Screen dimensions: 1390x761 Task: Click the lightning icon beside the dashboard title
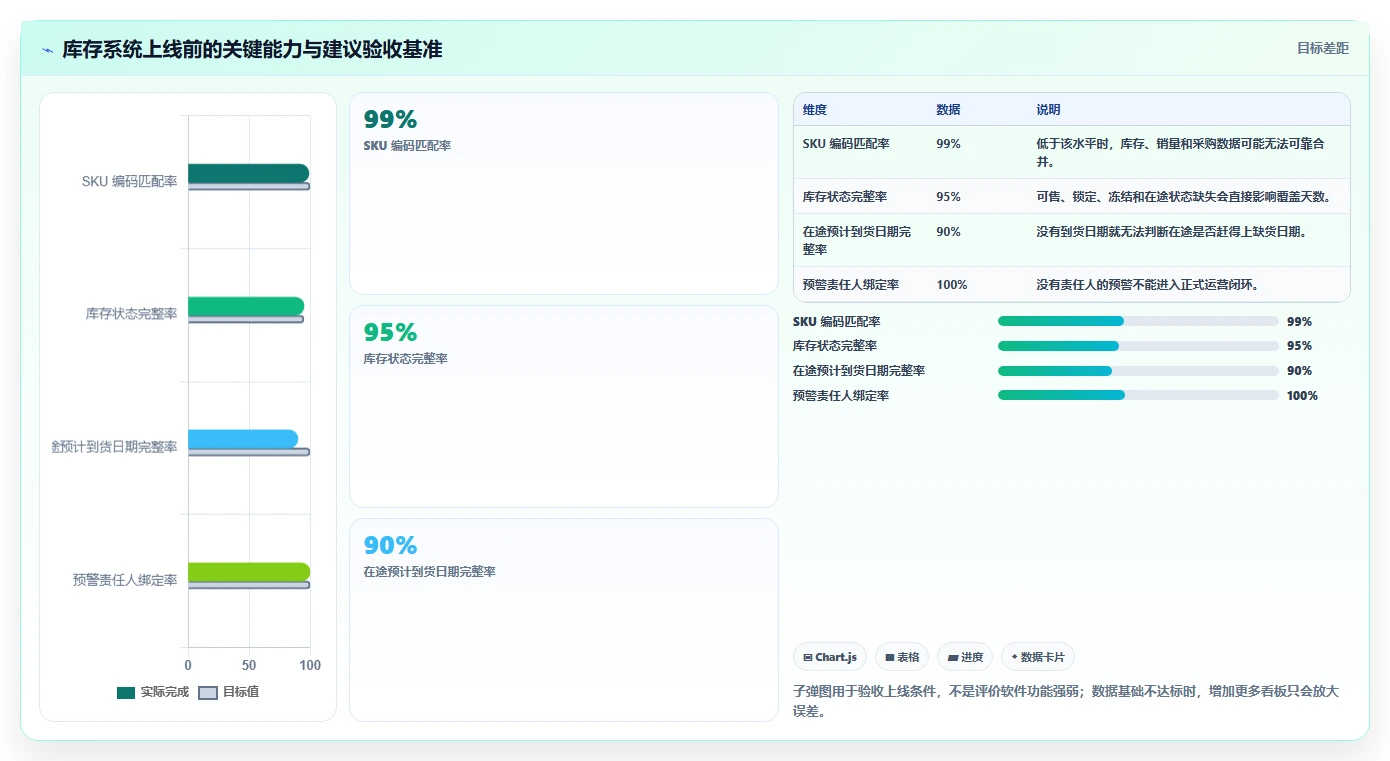(48, 50)
